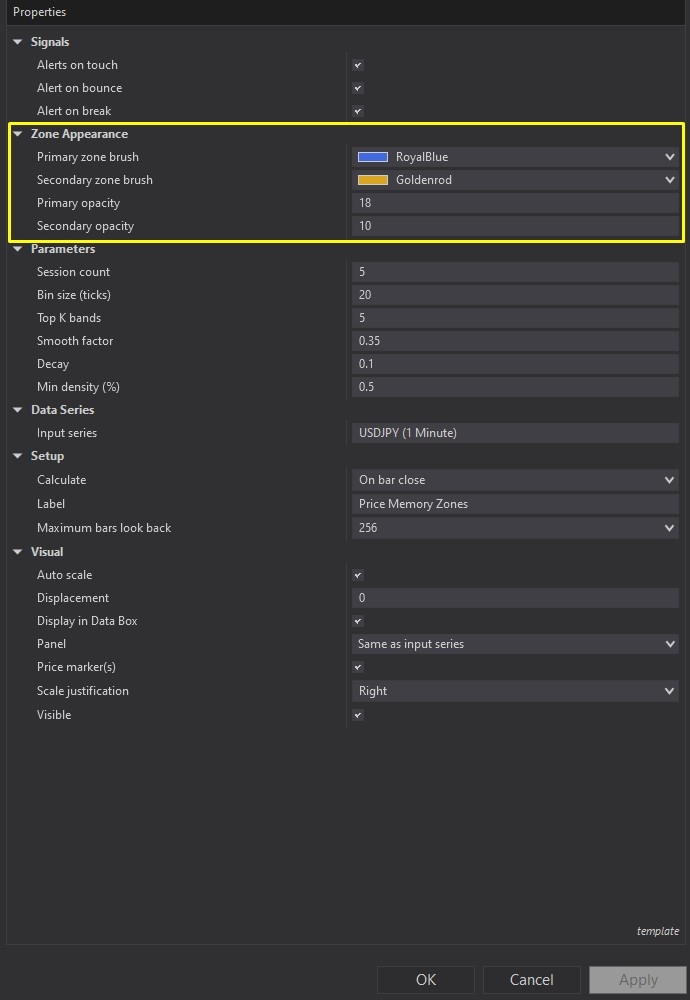Disable Alert on break checkbox
The height and width of the screenshot is (1000, 690).
pyautogui.click(x=358, y=111)
